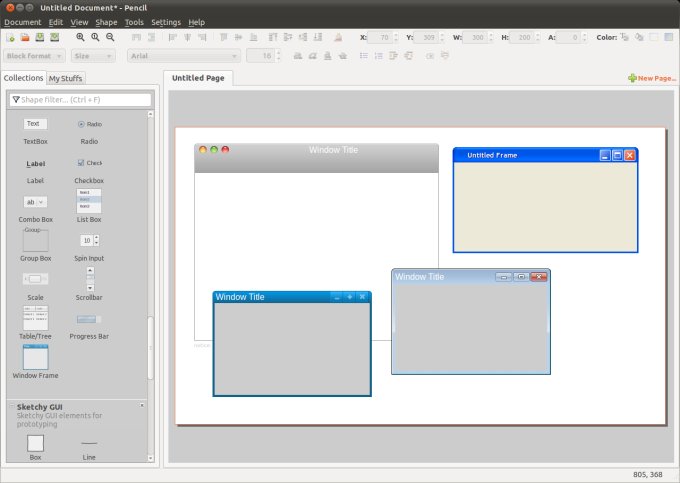Open the Block Format dropdown
The image size is (680, 483).
pyautogui.click(x=35, y=56)
